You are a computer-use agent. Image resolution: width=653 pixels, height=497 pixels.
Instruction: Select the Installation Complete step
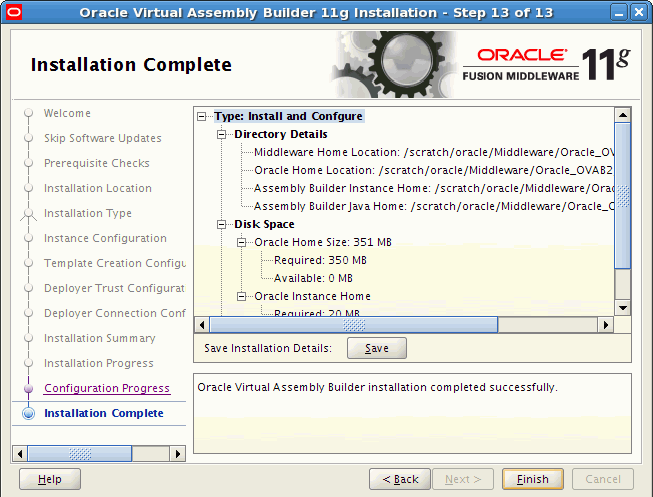[x=104, y=413]
